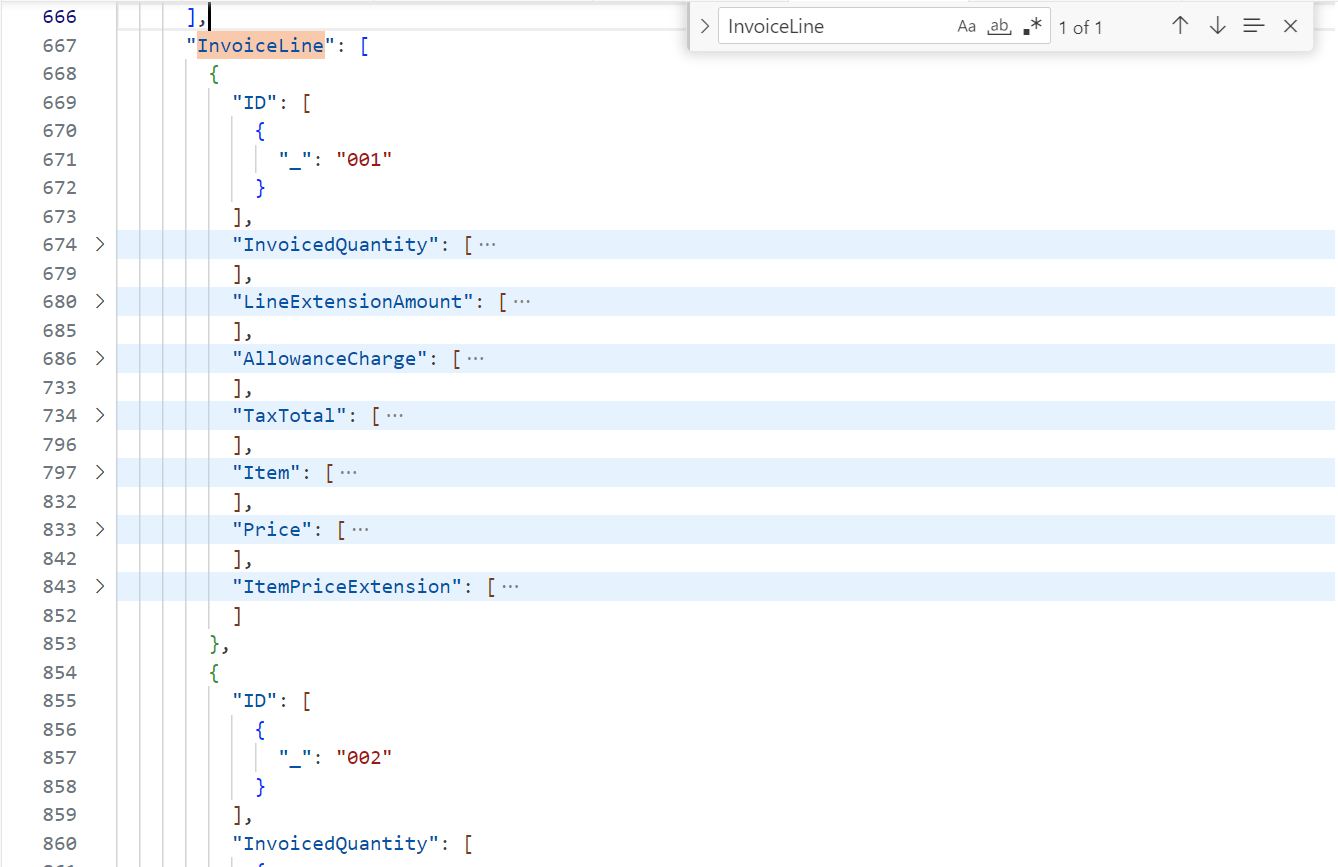Click the "ItemPriceExtension" key text
Screen dimensions: 1338x867
(x=347, y=586)
